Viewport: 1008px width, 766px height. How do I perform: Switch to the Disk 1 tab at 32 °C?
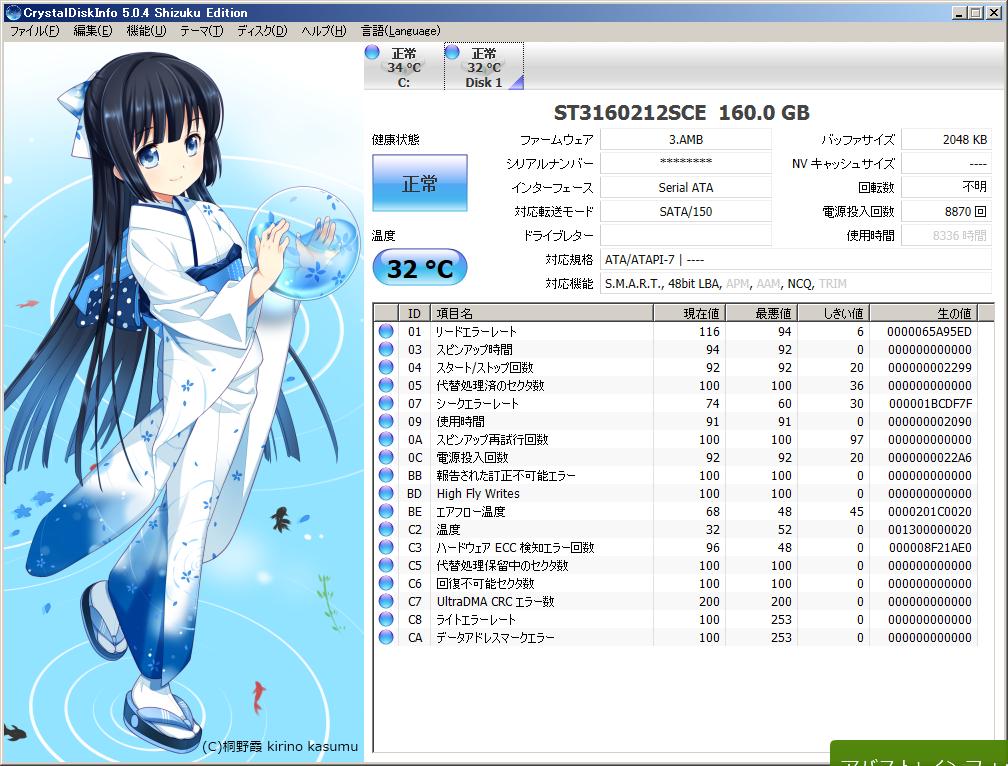click(483, 67)
